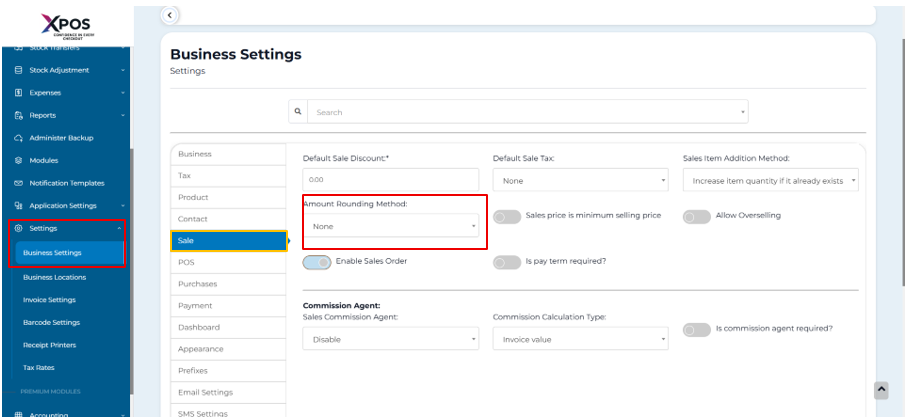Open Invoice Settings in the sidebar

pos(50,299)
